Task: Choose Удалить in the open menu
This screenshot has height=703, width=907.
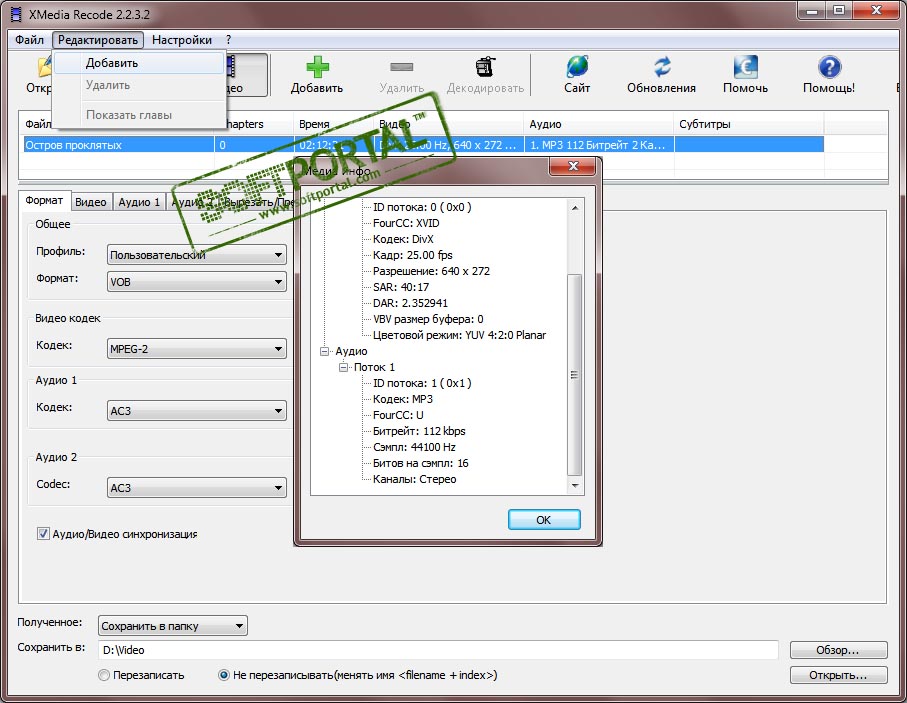Action: point(139,85)
